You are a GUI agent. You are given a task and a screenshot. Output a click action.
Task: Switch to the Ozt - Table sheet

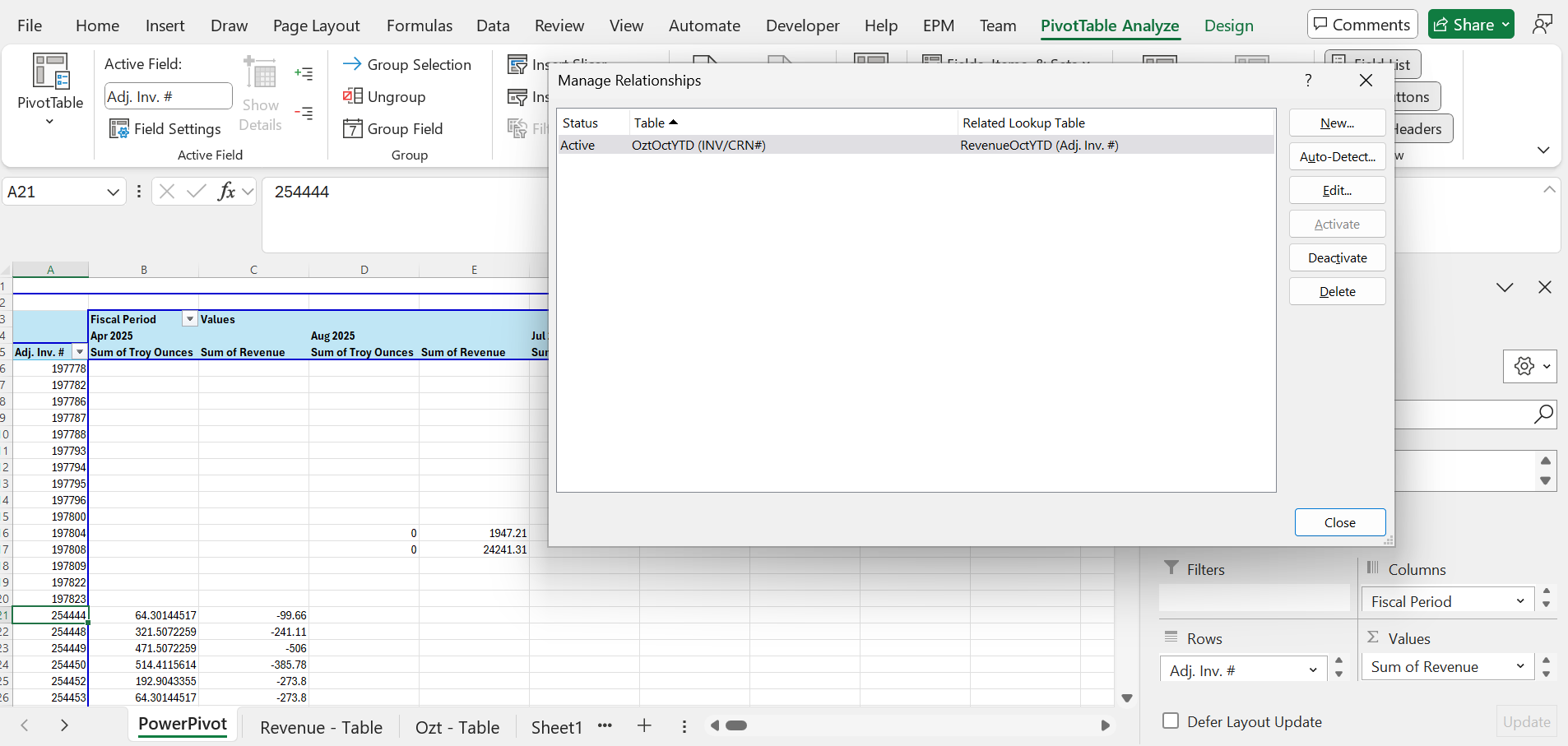[457, 727]
